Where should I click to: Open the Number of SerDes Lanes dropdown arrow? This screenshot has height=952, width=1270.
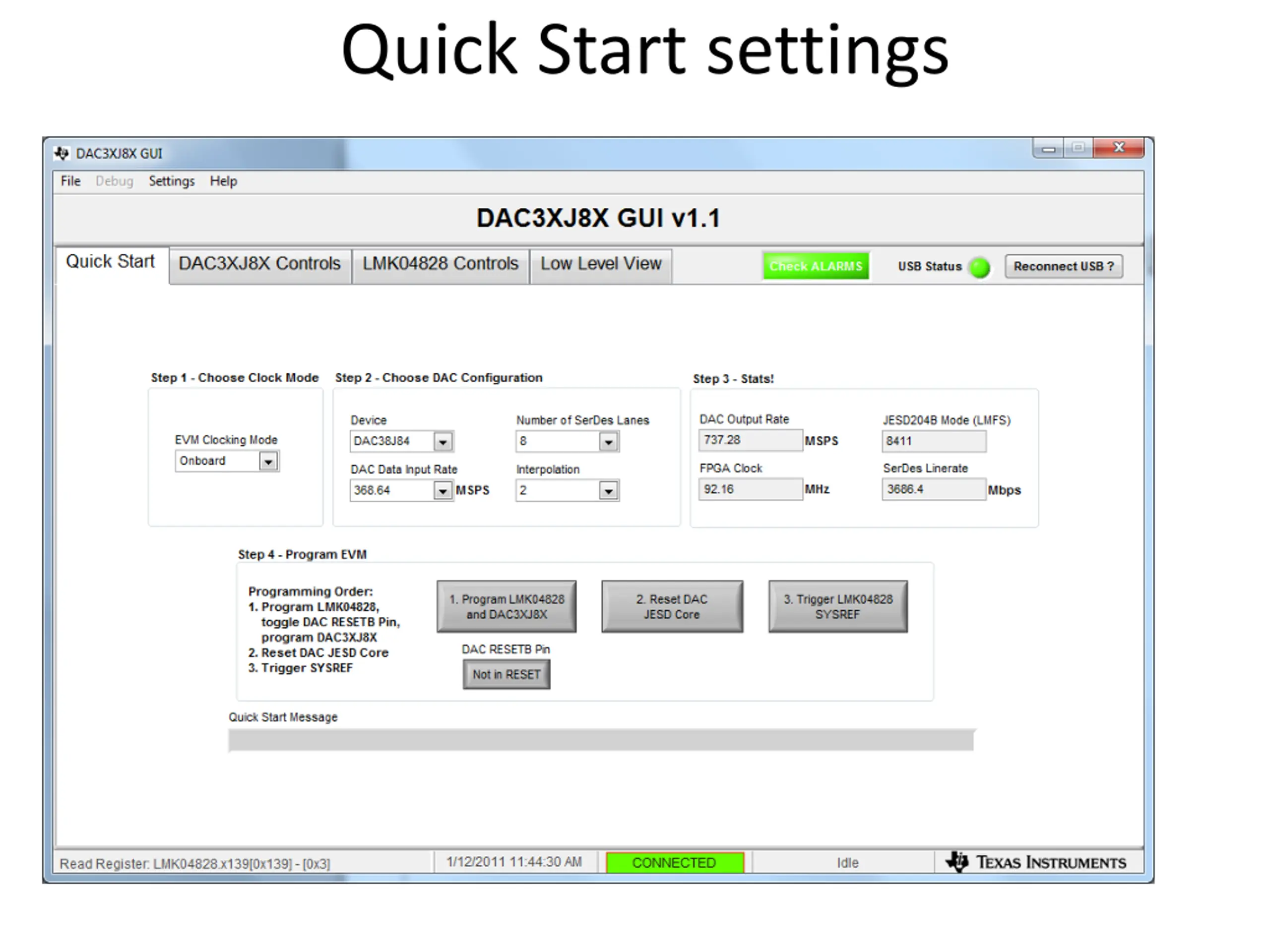coord(609,442)
